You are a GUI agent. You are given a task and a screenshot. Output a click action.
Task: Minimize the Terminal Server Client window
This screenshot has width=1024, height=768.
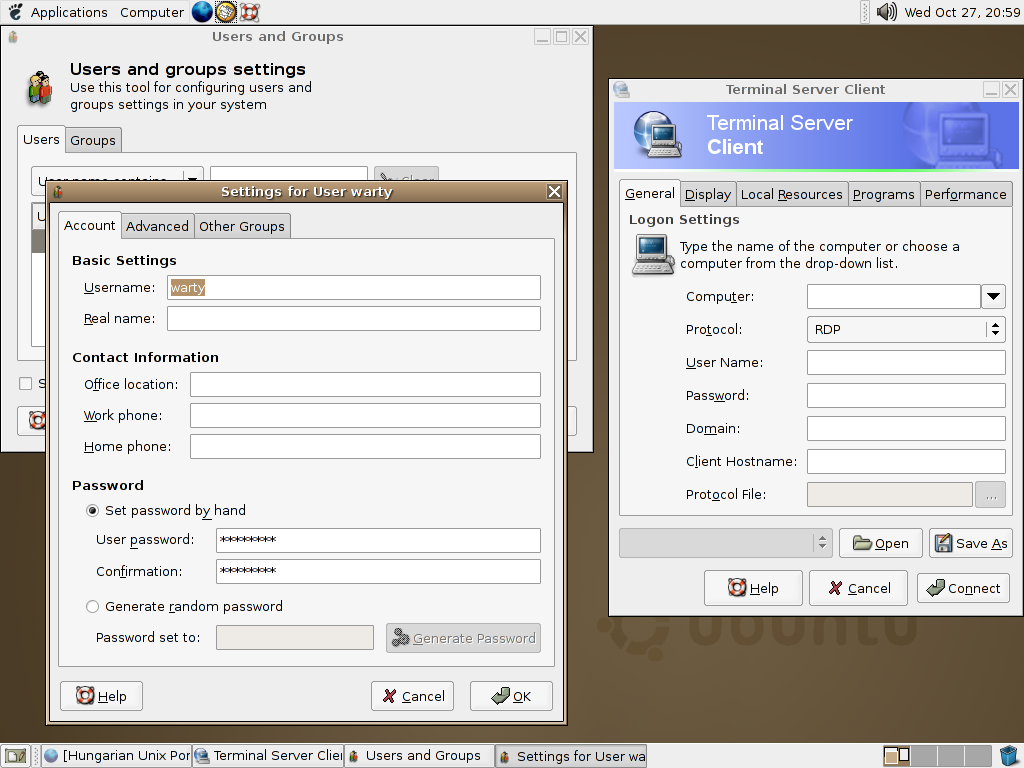click(x=991, y=89)
